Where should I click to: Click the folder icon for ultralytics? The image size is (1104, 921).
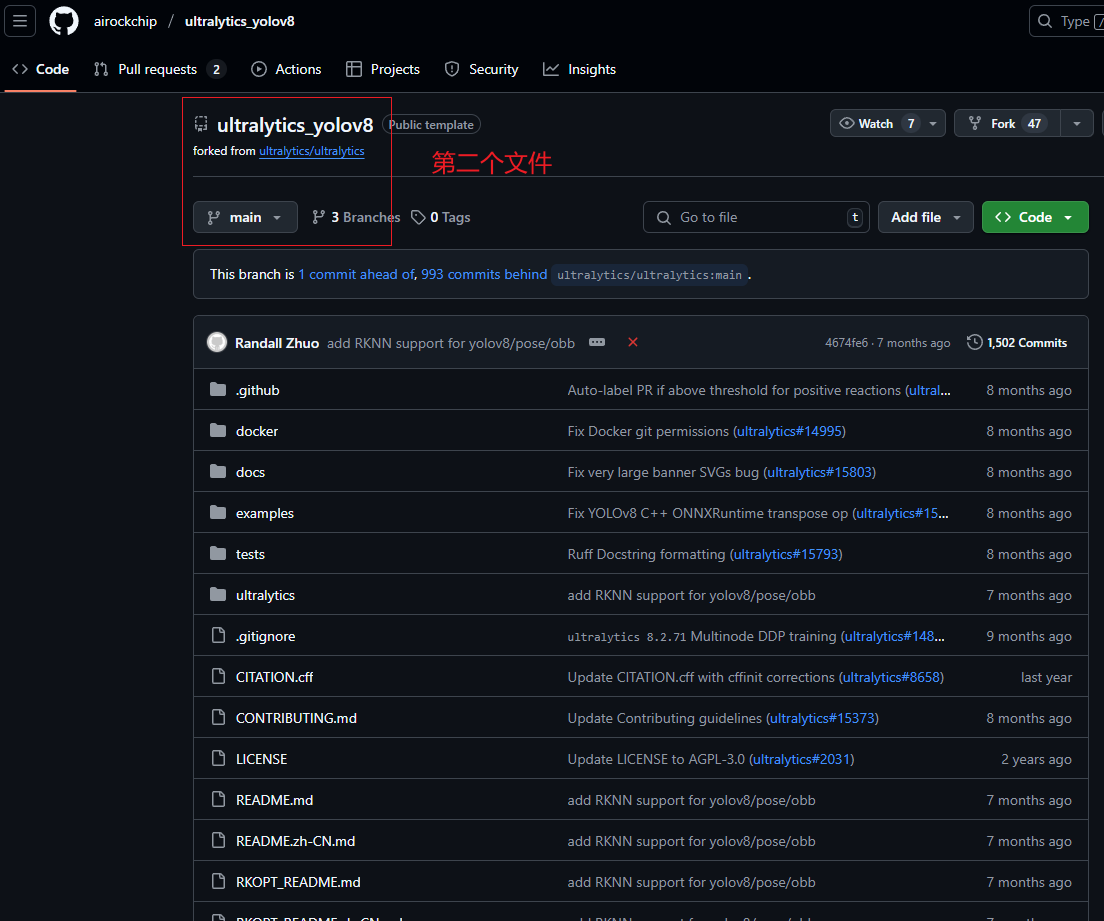point(218,594)
